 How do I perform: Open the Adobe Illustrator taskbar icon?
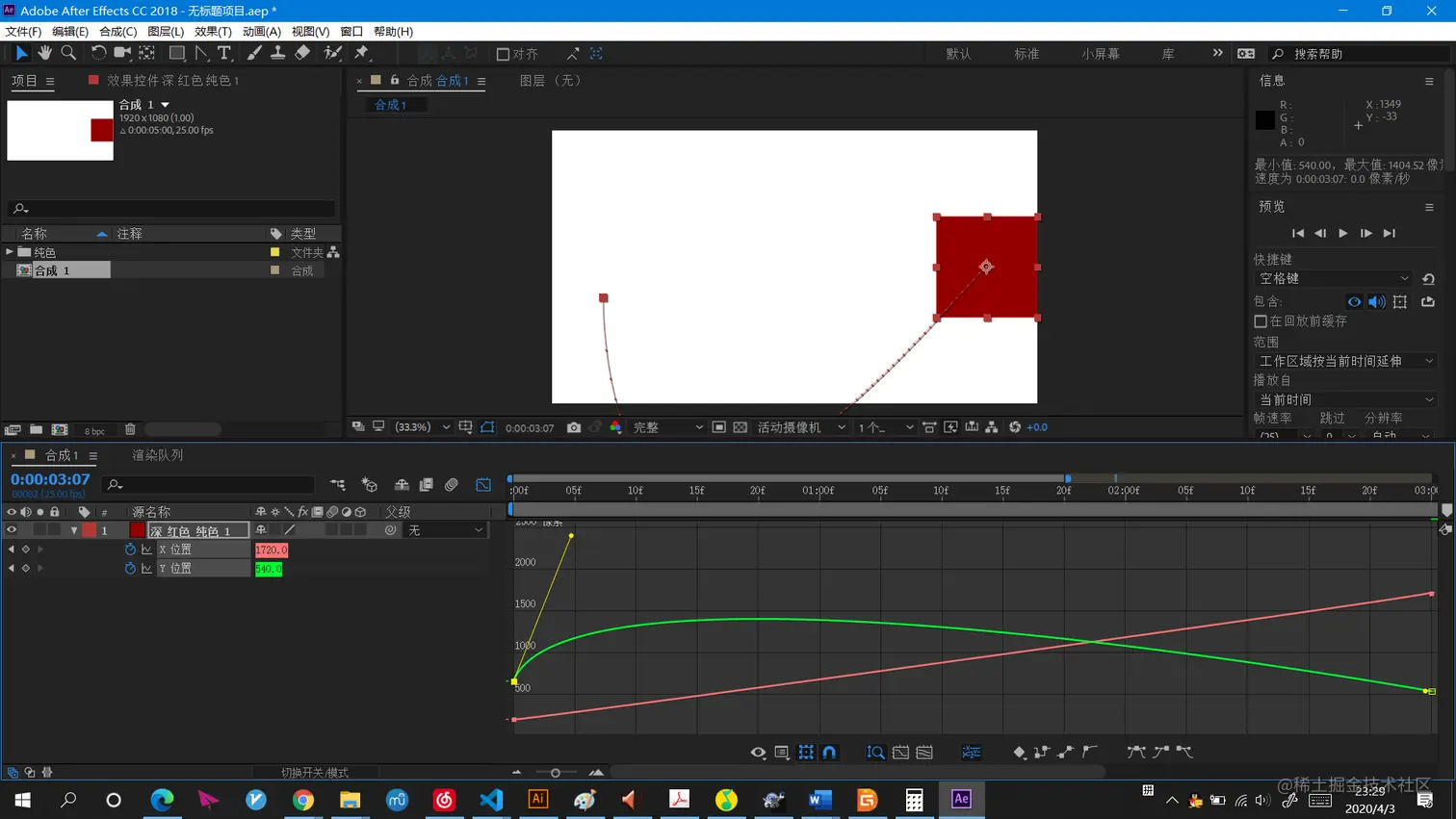click(538, 799)
